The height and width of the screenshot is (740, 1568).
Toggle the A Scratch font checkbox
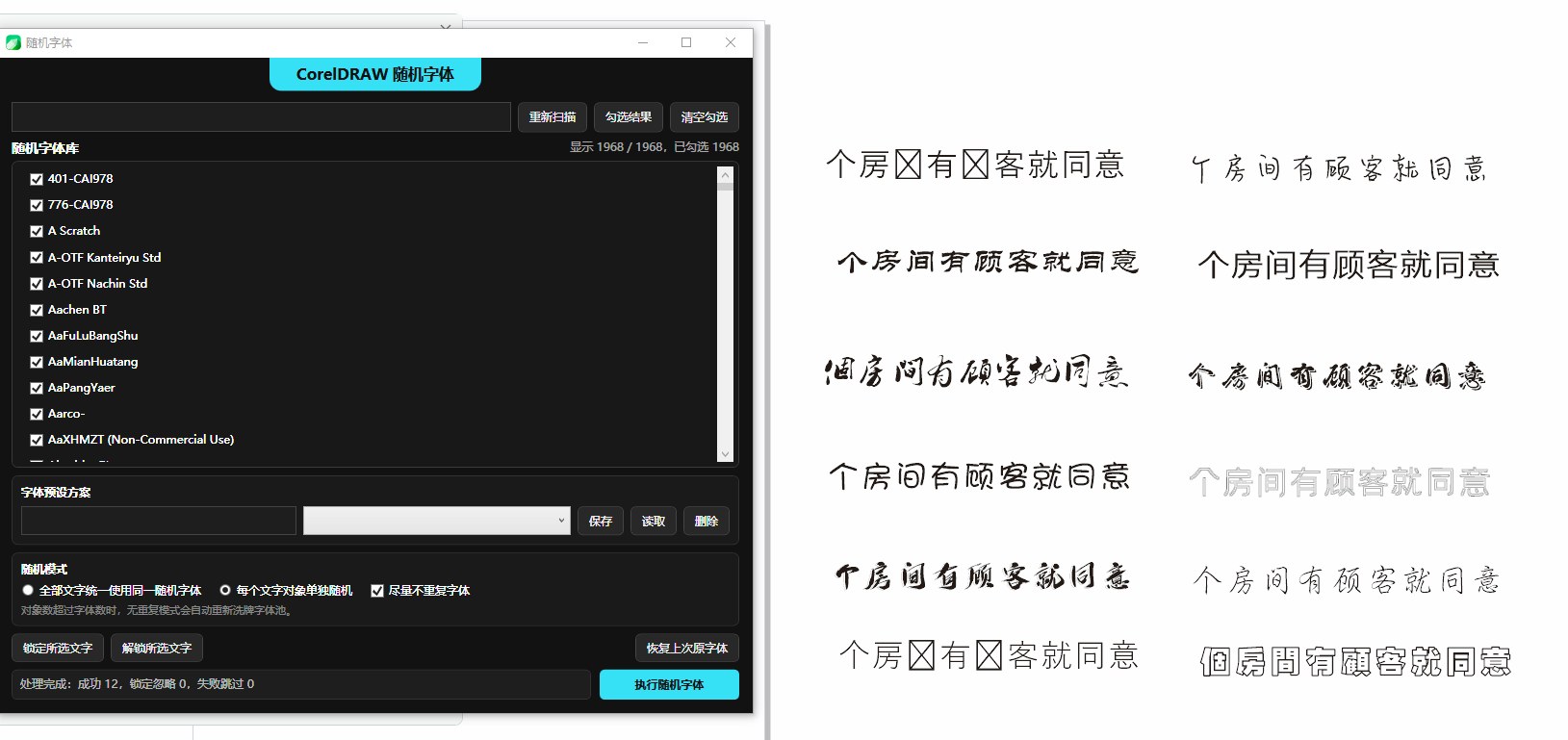(37, 231)
